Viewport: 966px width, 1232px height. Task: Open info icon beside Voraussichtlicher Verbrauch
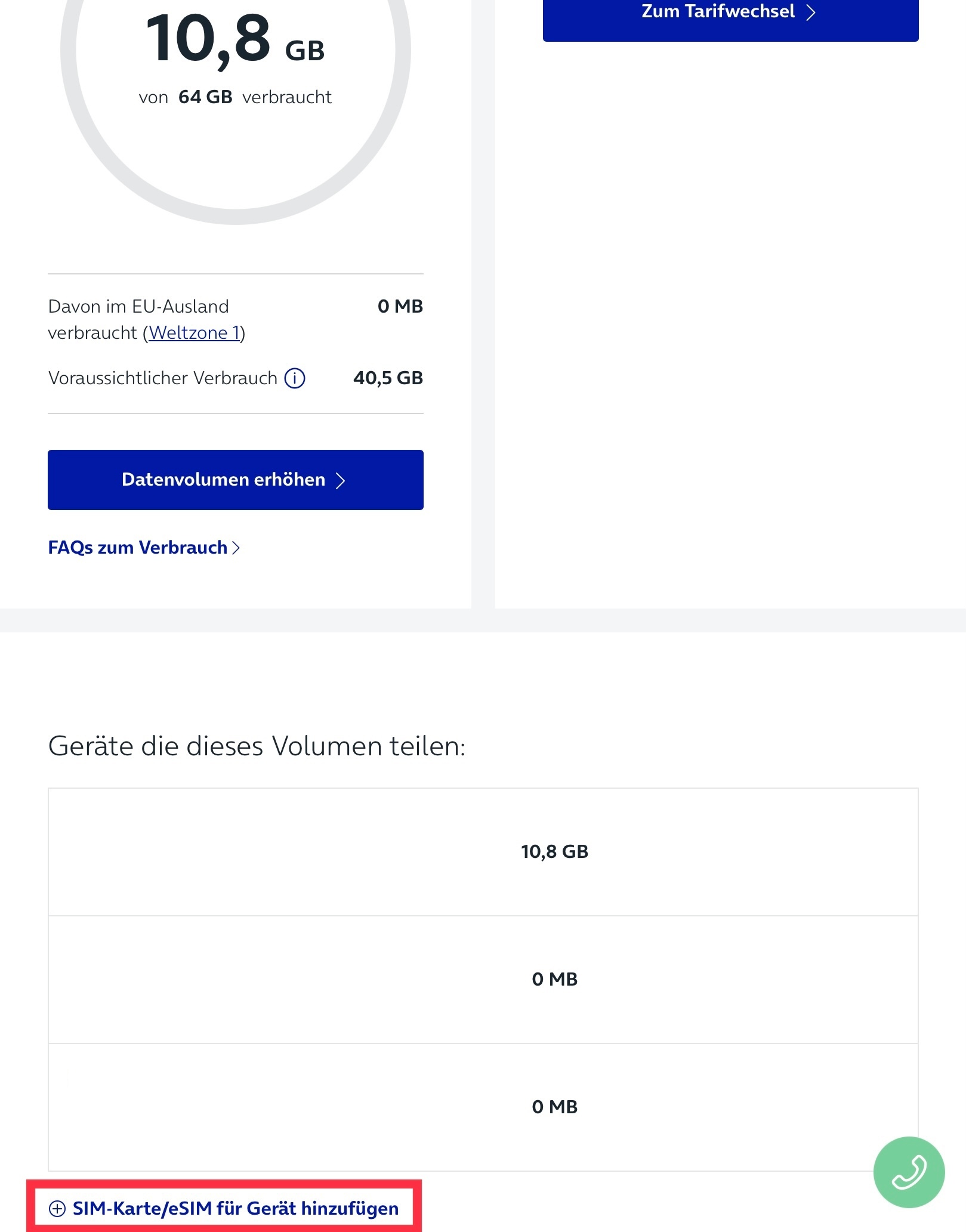pos(295,378)
